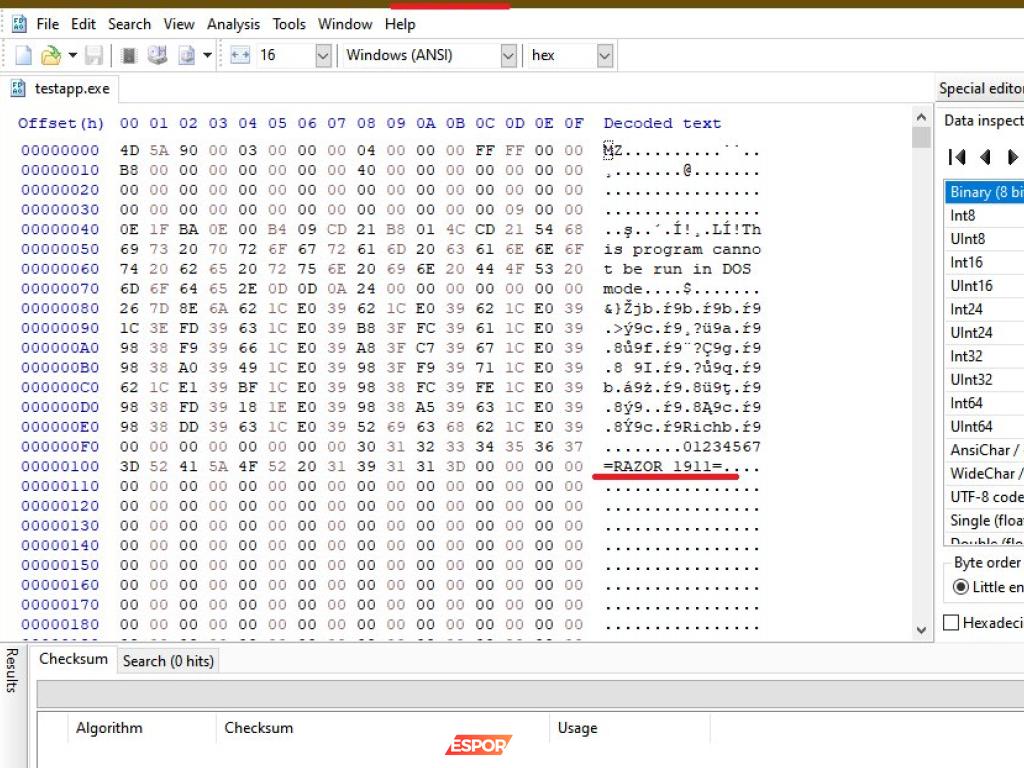This screenshot has width=1024, height=768.
Task: Click the Save disk icon
Action: [94, 55]
